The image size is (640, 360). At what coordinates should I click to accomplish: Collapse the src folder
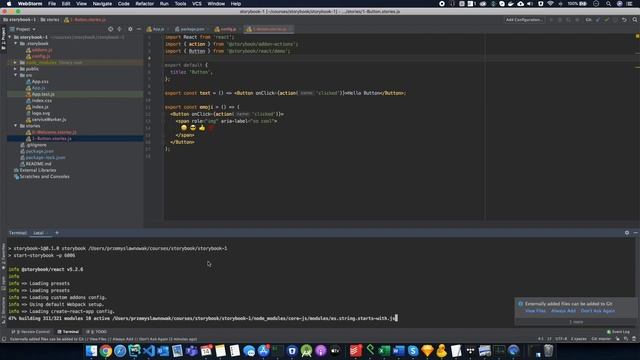16,75
